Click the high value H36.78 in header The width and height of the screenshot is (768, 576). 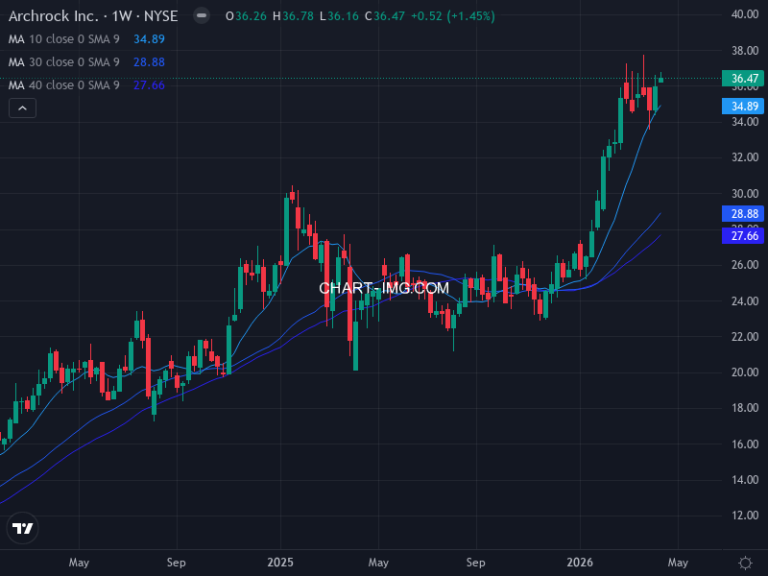pos(293,16)
